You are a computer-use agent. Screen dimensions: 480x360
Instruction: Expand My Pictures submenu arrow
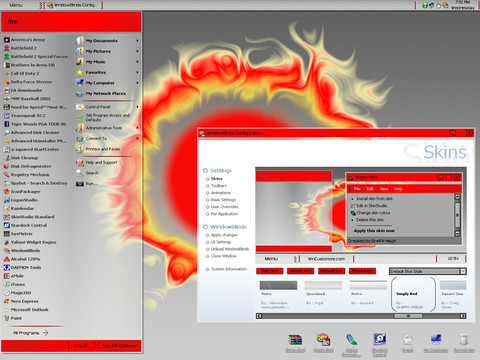(x=137, y=51)
